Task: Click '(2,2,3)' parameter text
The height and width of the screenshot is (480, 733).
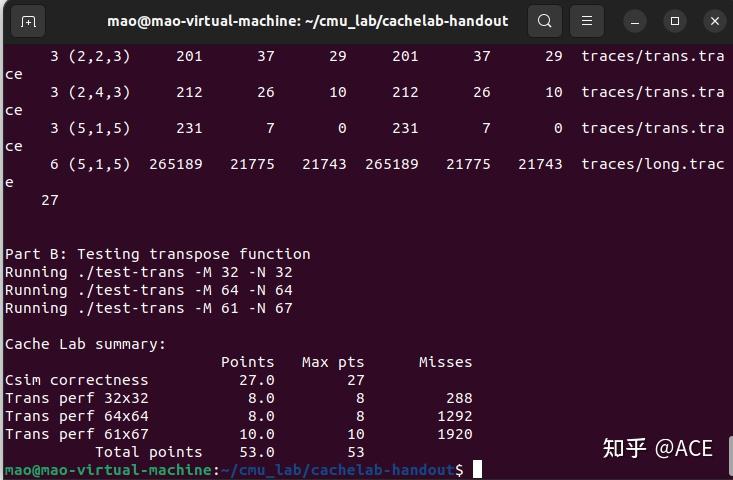Action: (99, 57)
